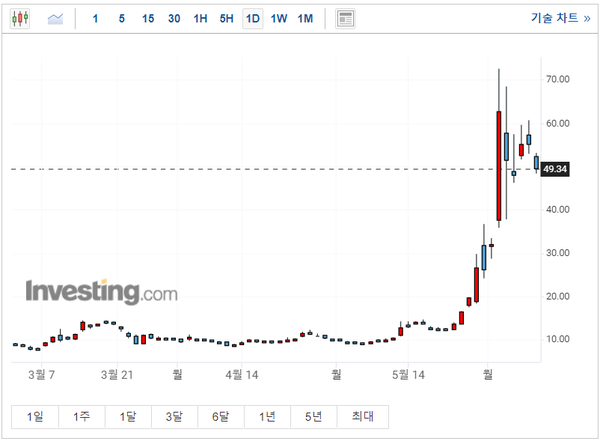Click the 49.34 current price label
The image size is (600, 441).
pos(554,170)
